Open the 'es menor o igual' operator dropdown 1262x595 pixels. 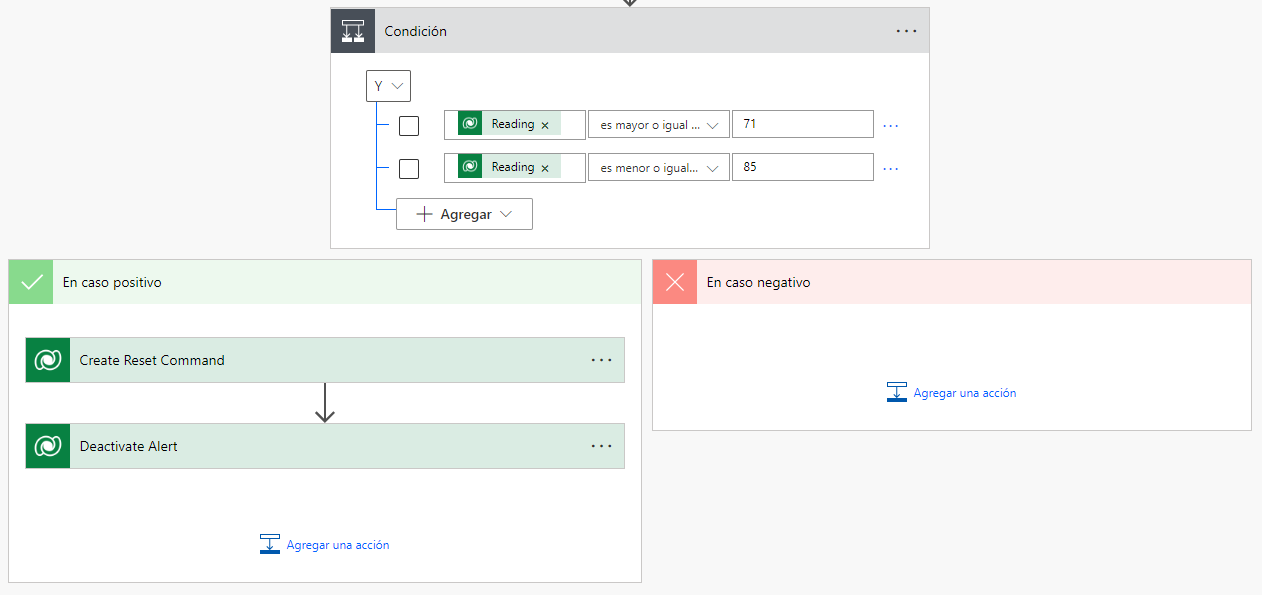click(659, 167)
